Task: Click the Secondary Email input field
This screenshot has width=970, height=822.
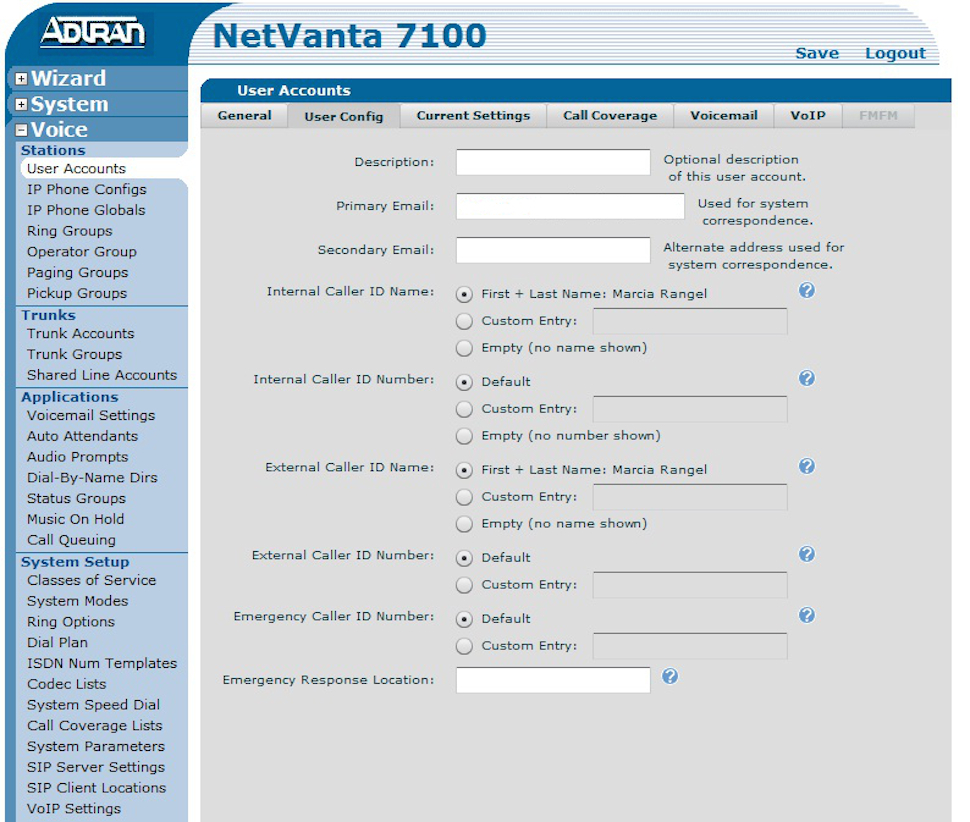Action: coord(553,250)
